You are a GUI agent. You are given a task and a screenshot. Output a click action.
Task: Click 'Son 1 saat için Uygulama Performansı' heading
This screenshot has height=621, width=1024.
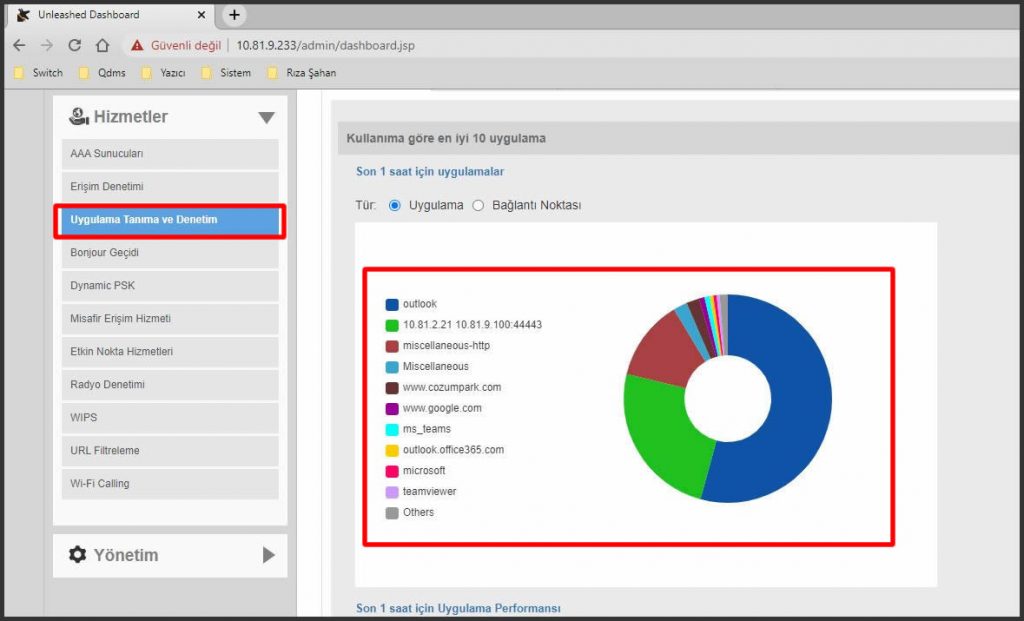(x=458, y=608)
